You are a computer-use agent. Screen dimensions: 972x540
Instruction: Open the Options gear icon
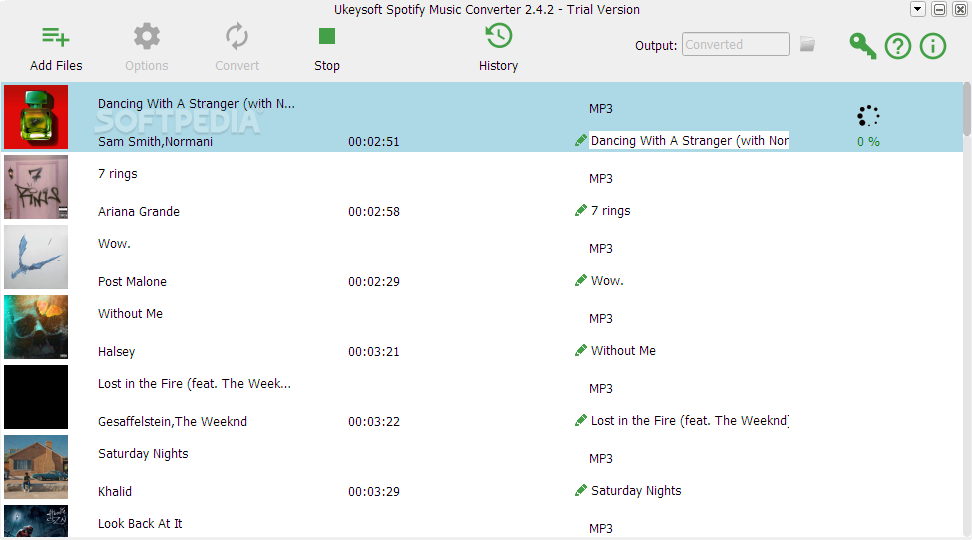147,37
